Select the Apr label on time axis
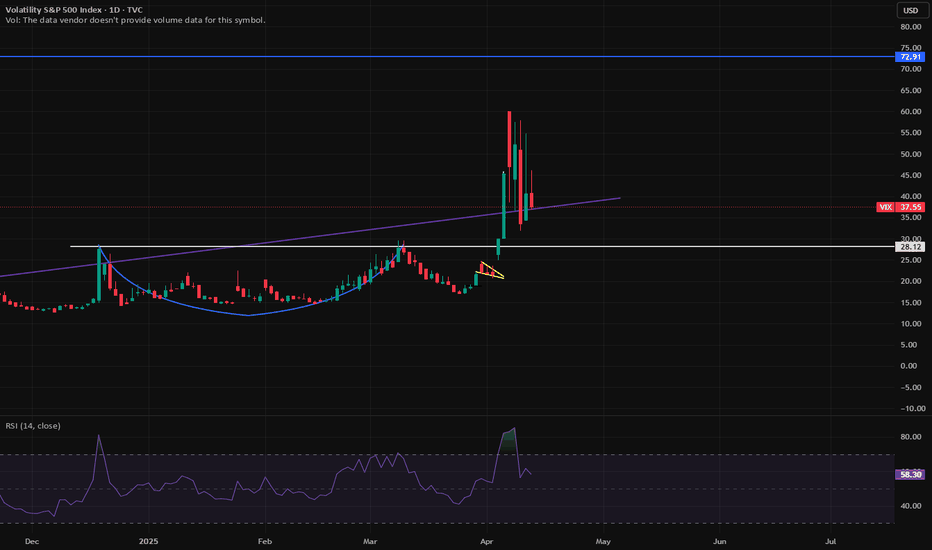Screen dimensions: 932x550 coord(486,541)
